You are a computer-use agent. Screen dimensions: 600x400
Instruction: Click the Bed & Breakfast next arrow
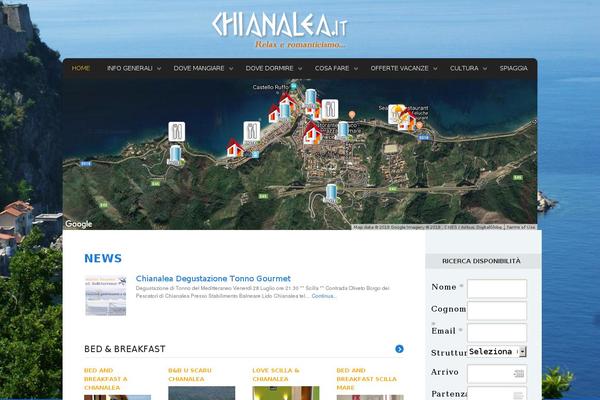pos(399,349)
